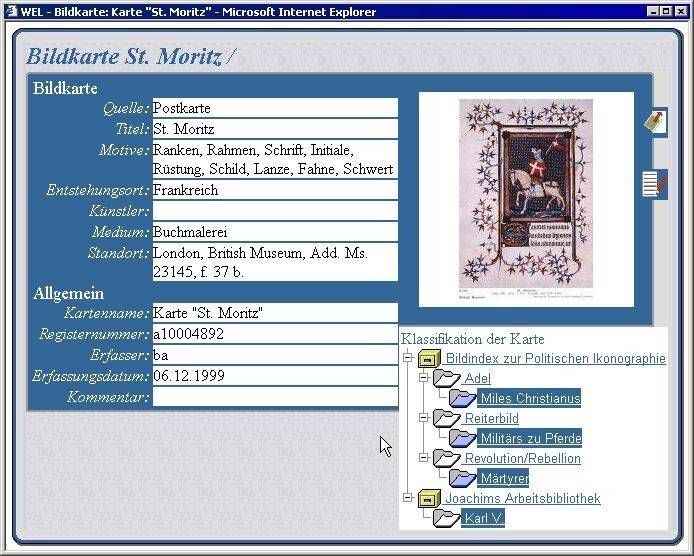Collapse the Bildindex zur Politischen Ikonographie node
694x556 pixels.
(408, 357)
